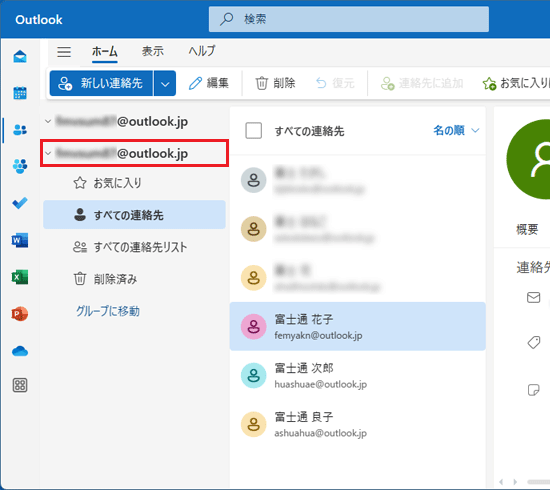
Task: Open すべての連絡先リスト in the tree
Action: click(x=134, y=247)
